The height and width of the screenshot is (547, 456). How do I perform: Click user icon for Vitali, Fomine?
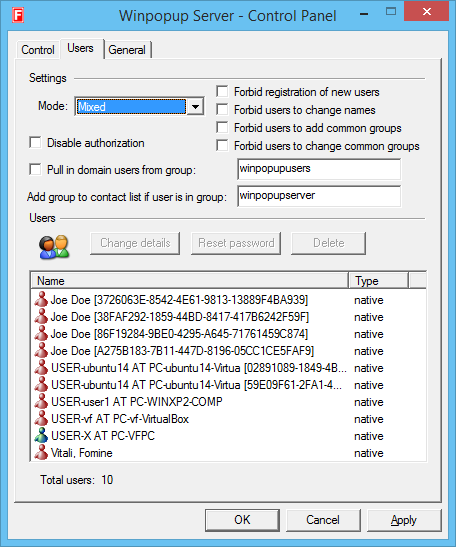pyautogui.click(x=41, y=452)
